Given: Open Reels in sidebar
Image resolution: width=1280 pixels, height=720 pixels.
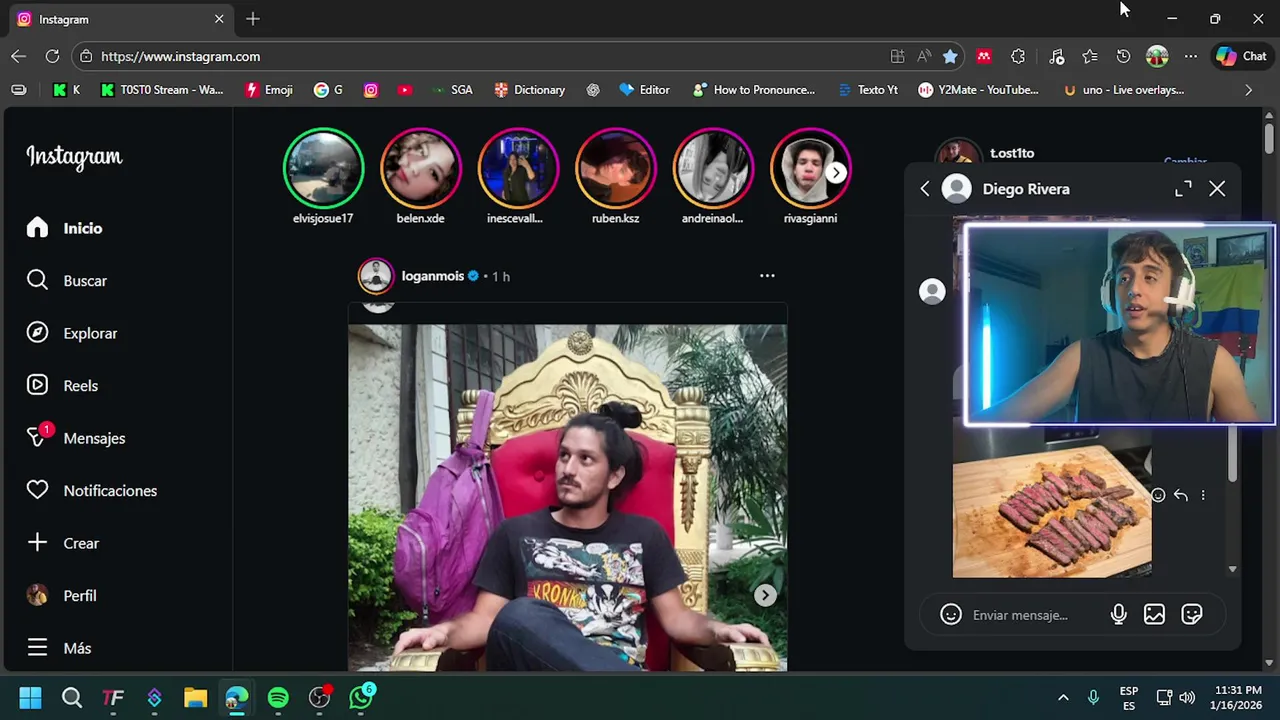Looking at the screenshot, I should [63, 385].
